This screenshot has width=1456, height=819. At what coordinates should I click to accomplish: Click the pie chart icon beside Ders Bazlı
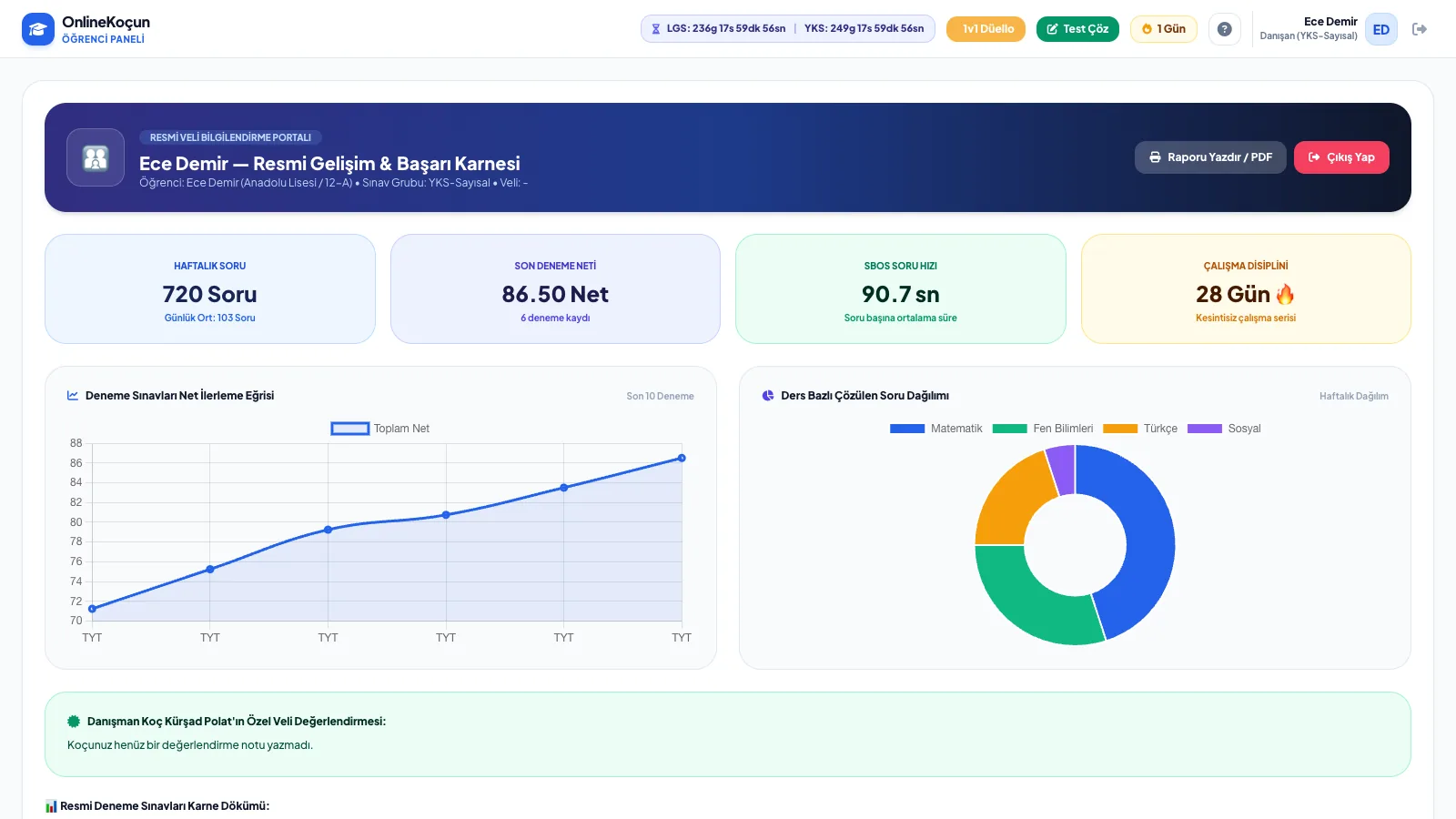tap(768, 396)
